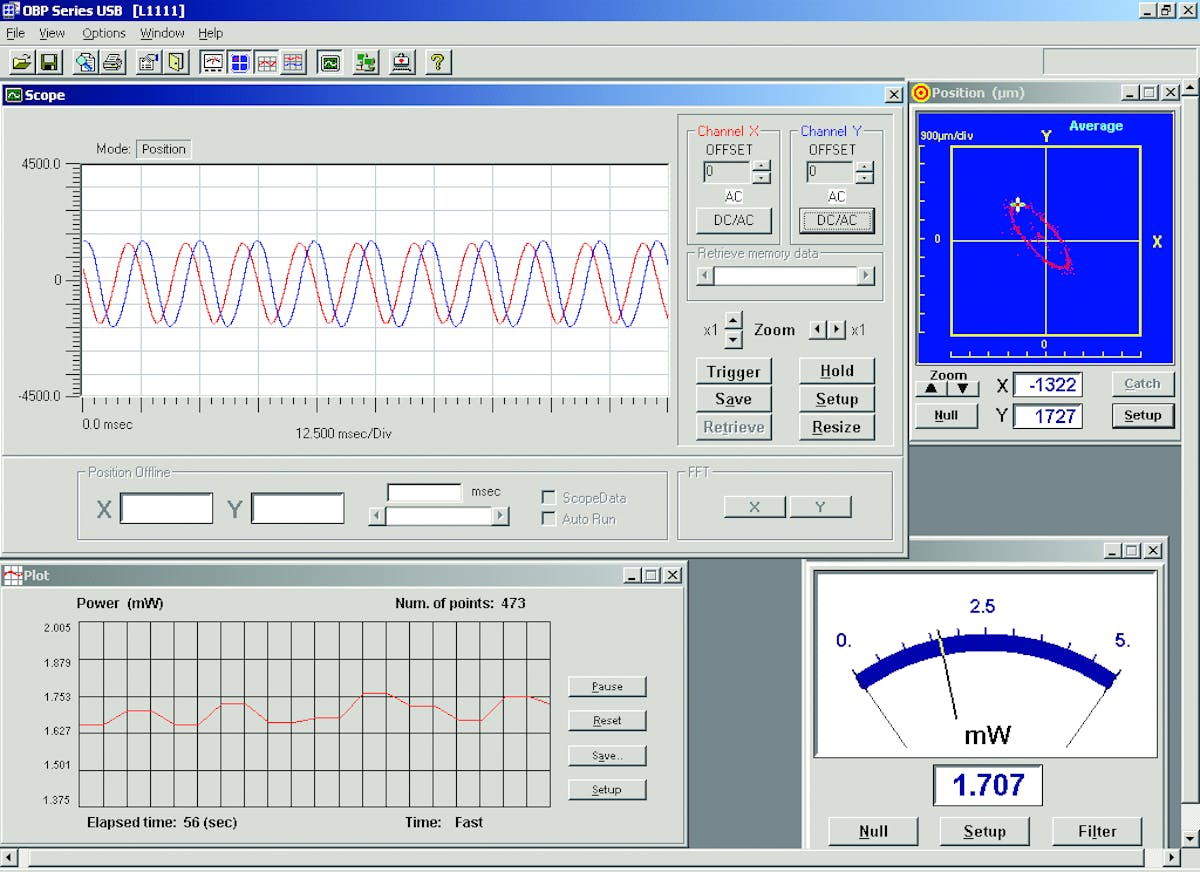Toggle DC/AC on Channel X

click(x=734, y=220)
